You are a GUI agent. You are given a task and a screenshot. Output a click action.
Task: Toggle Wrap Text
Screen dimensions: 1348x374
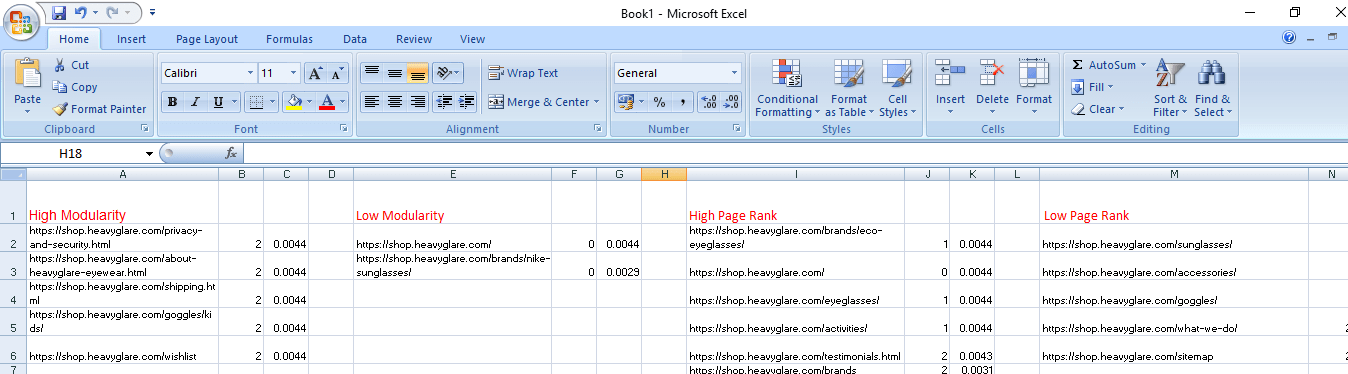coord(523,73)
